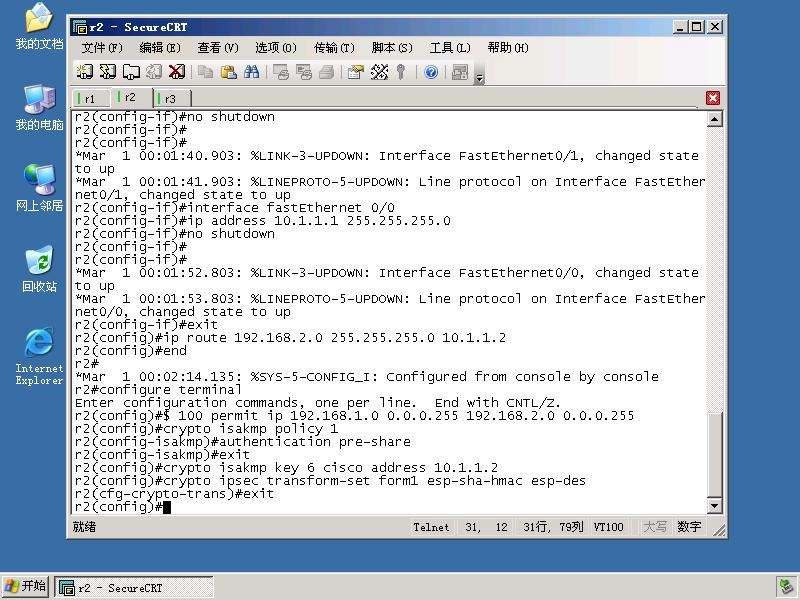Click the 'authentication pre-share' line
Viewport: 800px width, 600px height.
242,442
